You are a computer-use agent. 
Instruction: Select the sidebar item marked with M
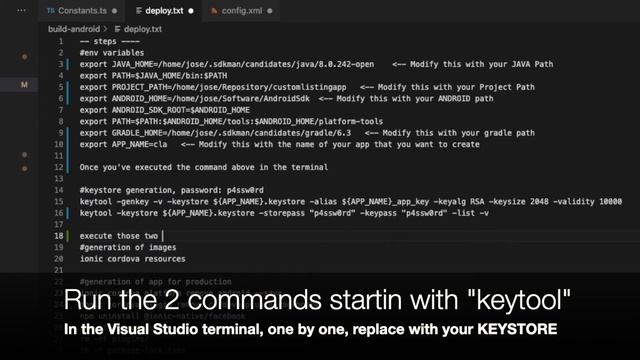pos(24,84)
